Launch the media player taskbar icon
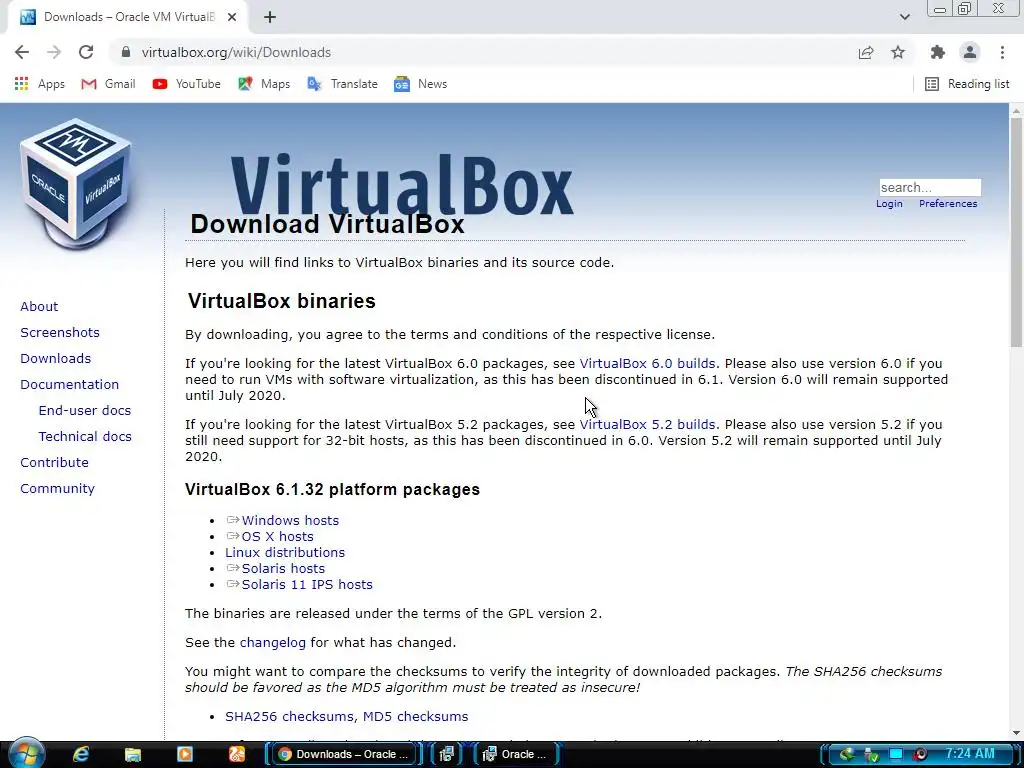 click(185, 754)
